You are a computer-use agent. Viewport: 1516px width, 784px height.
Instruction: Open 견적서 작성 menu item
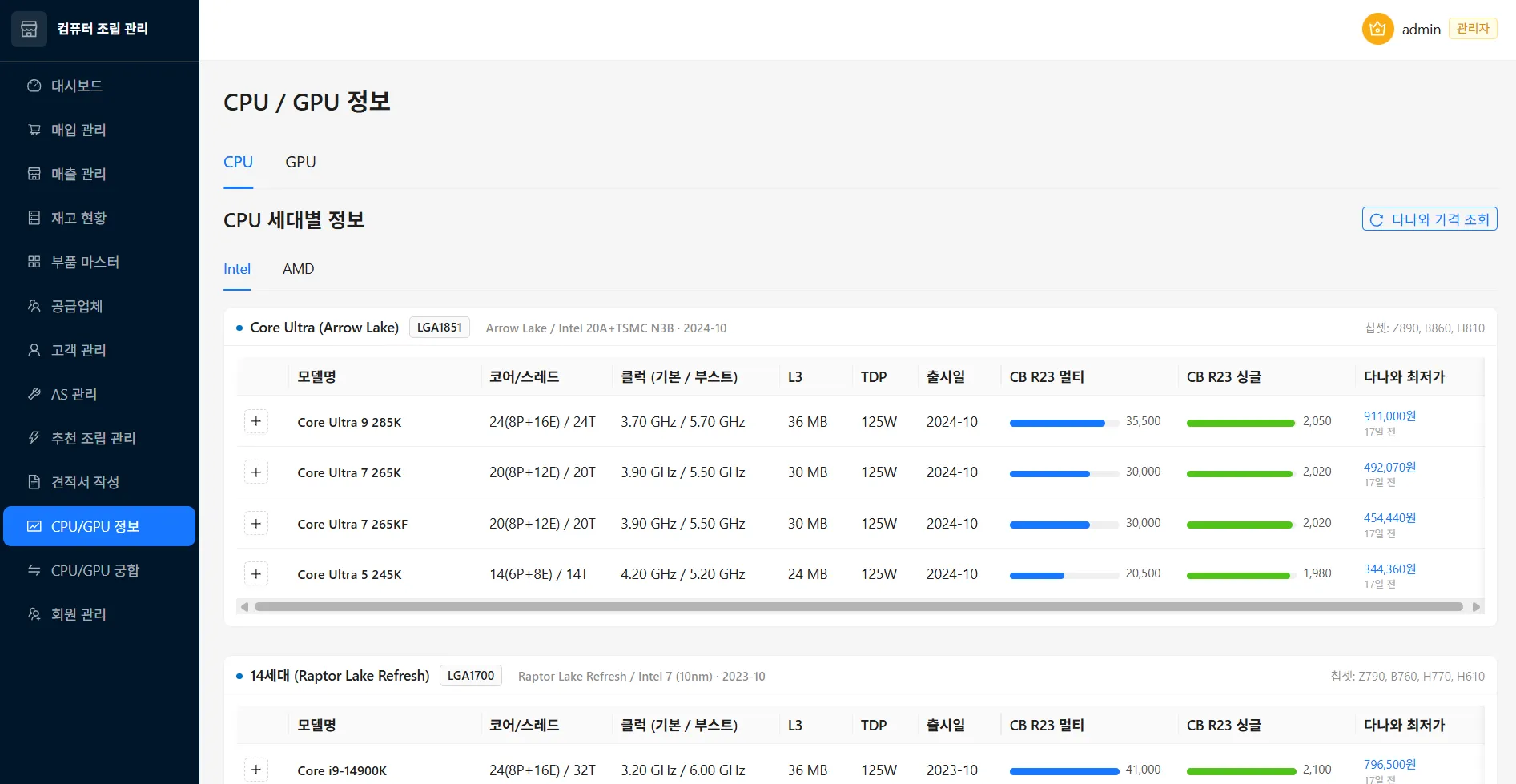point(99,482)
